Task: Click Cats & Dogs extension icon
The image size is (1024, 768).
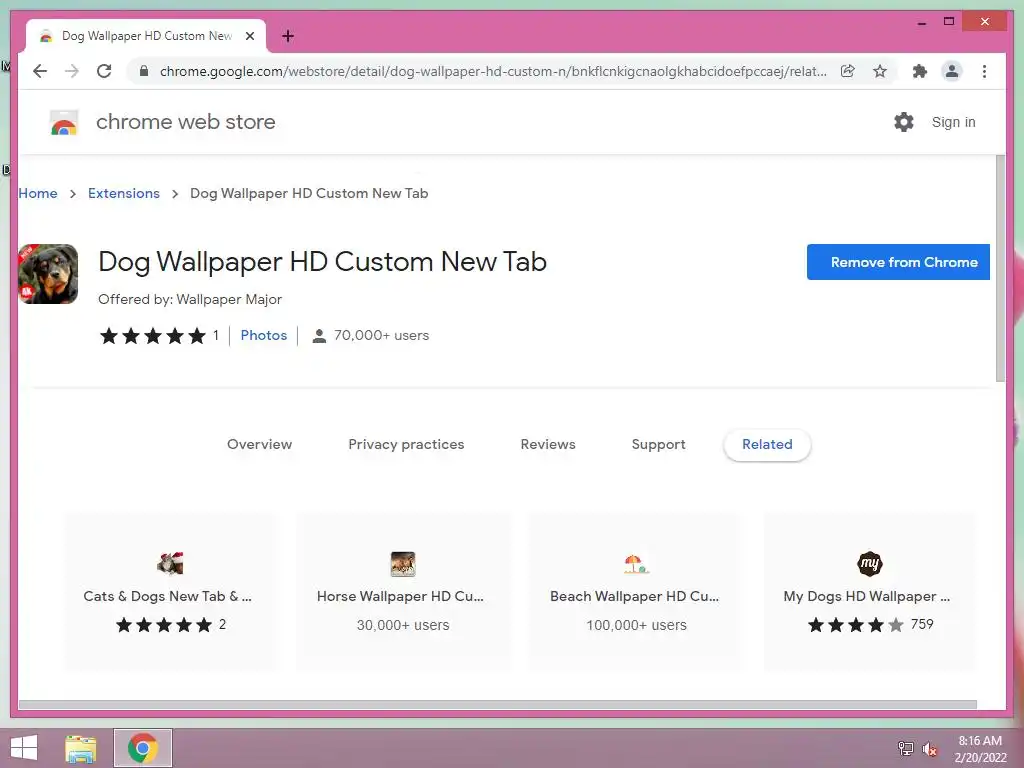Action: [170, 563]
